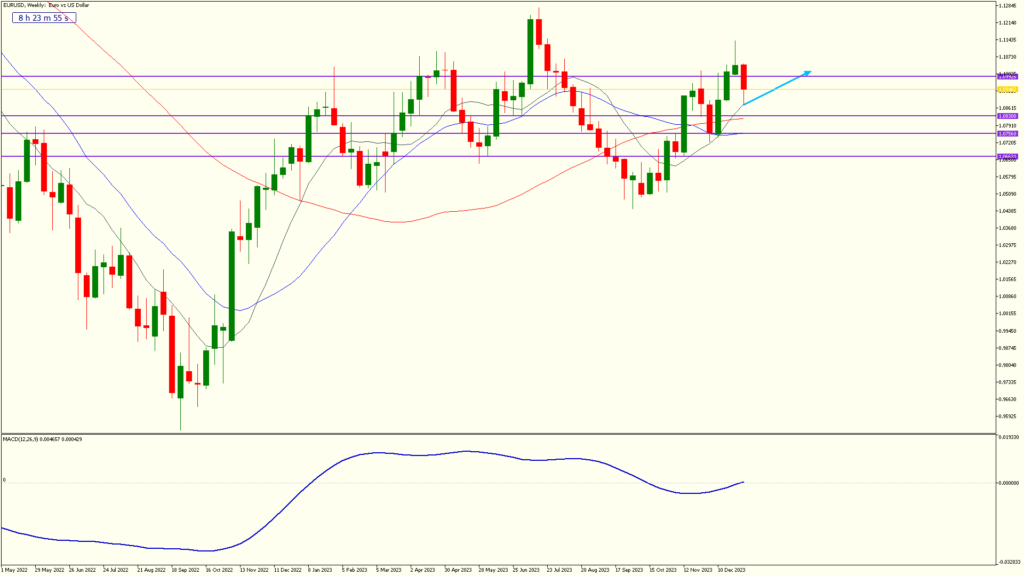The height and width of the screenshot is (576, 1024).
Task: Click the yellow current price tag
Action: pyautogui.click(x=1007, y=89)
